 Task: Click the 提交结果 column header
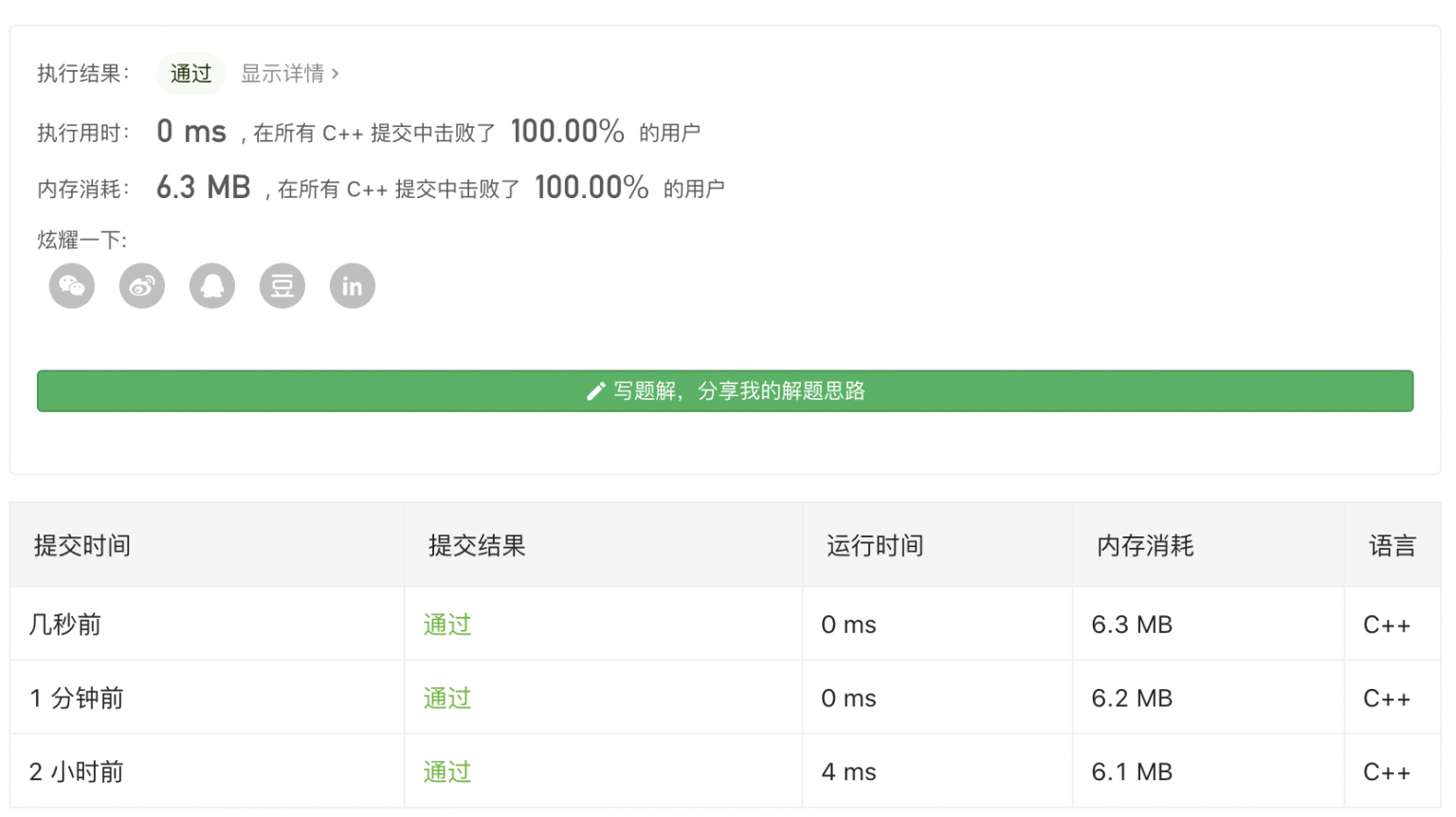pos(477,546)
